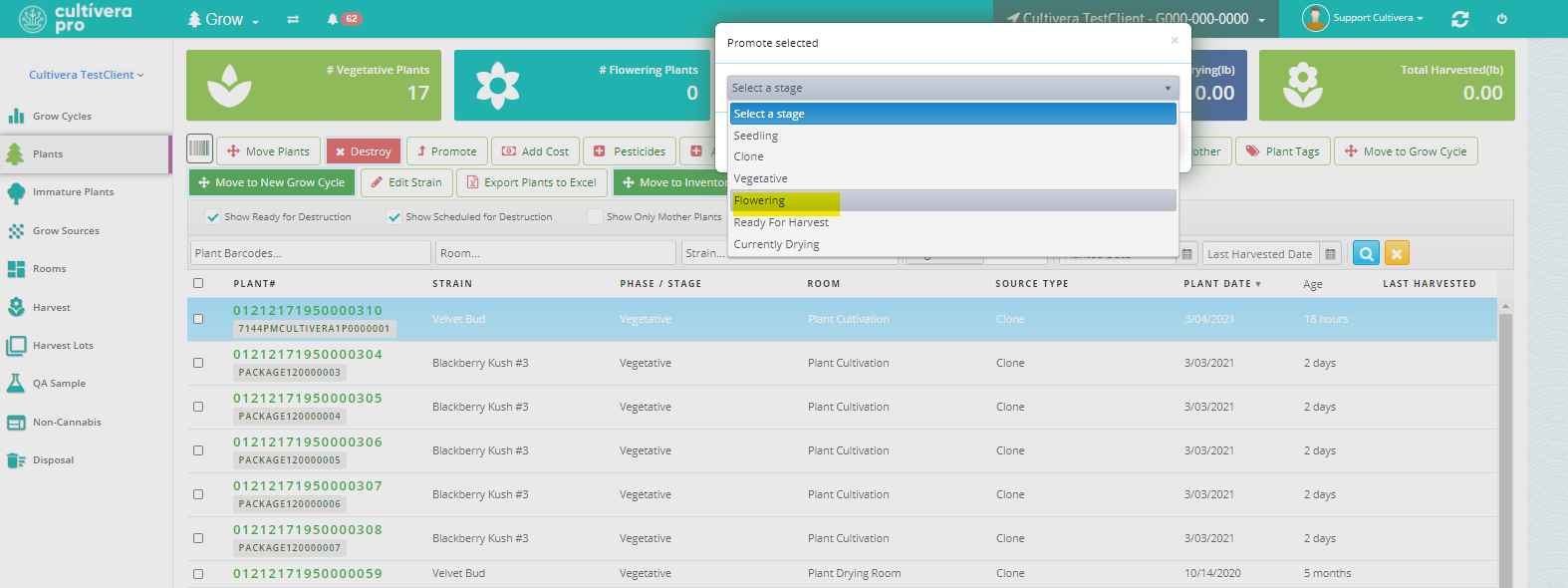1568x588 pixels.
Task: Click the table vertical scrollbar
Action: [1505, 443]
